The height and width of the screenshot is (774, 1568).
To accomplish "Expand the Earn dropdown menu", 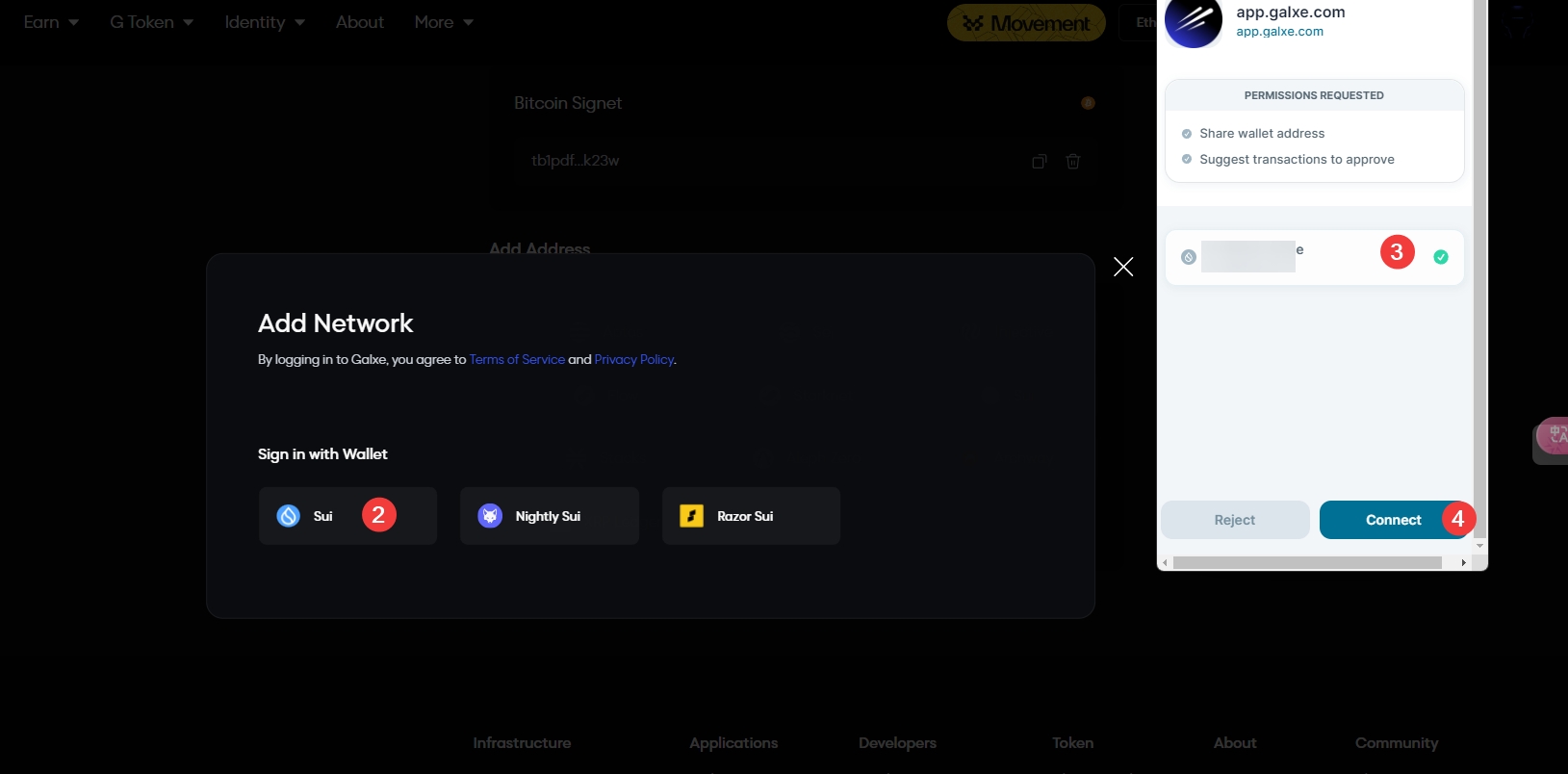I will tap(51, 22).
